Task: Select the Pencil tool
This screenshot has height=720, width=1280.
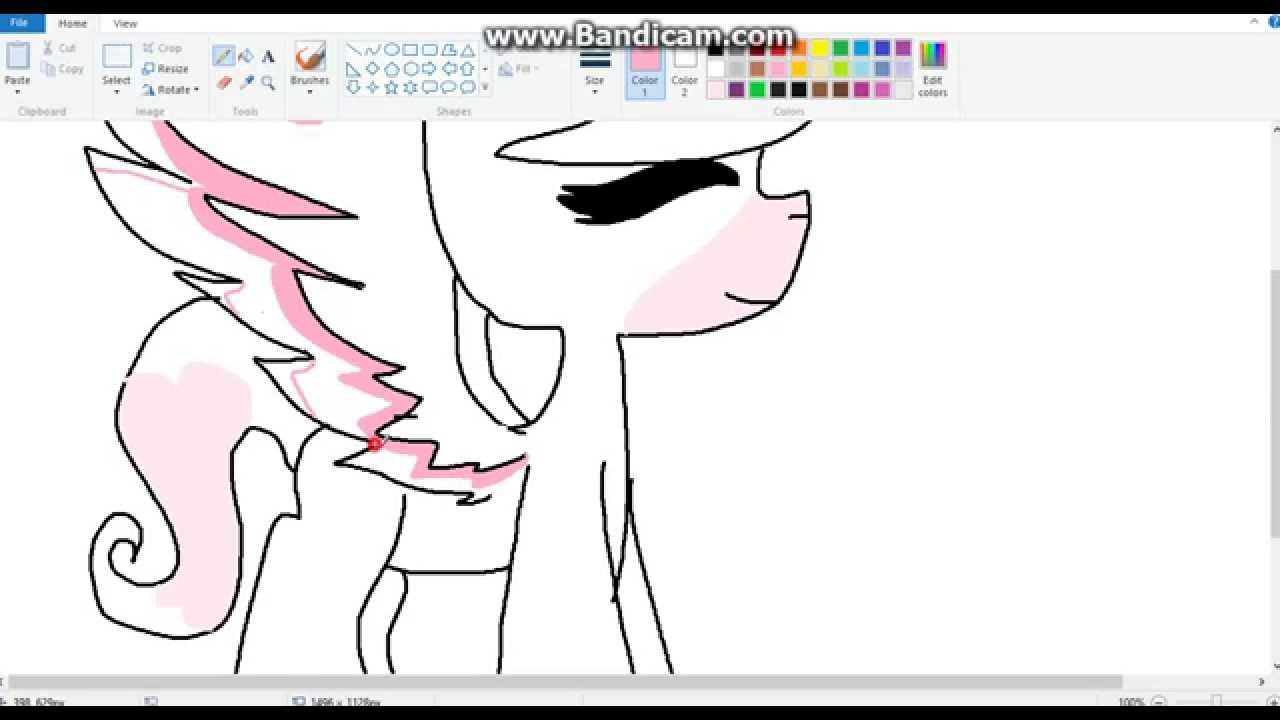Action: coord(224,57)
